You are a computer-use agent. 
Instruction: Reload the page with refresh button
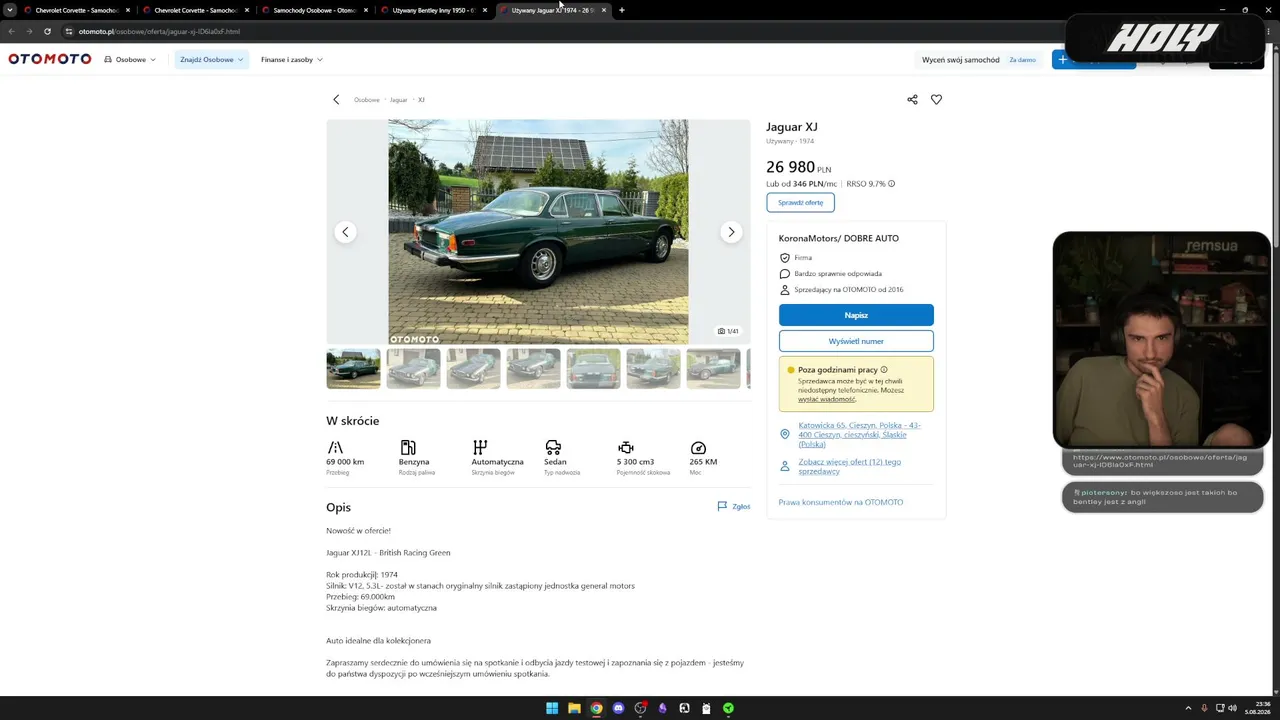click(x=47, y=31)
